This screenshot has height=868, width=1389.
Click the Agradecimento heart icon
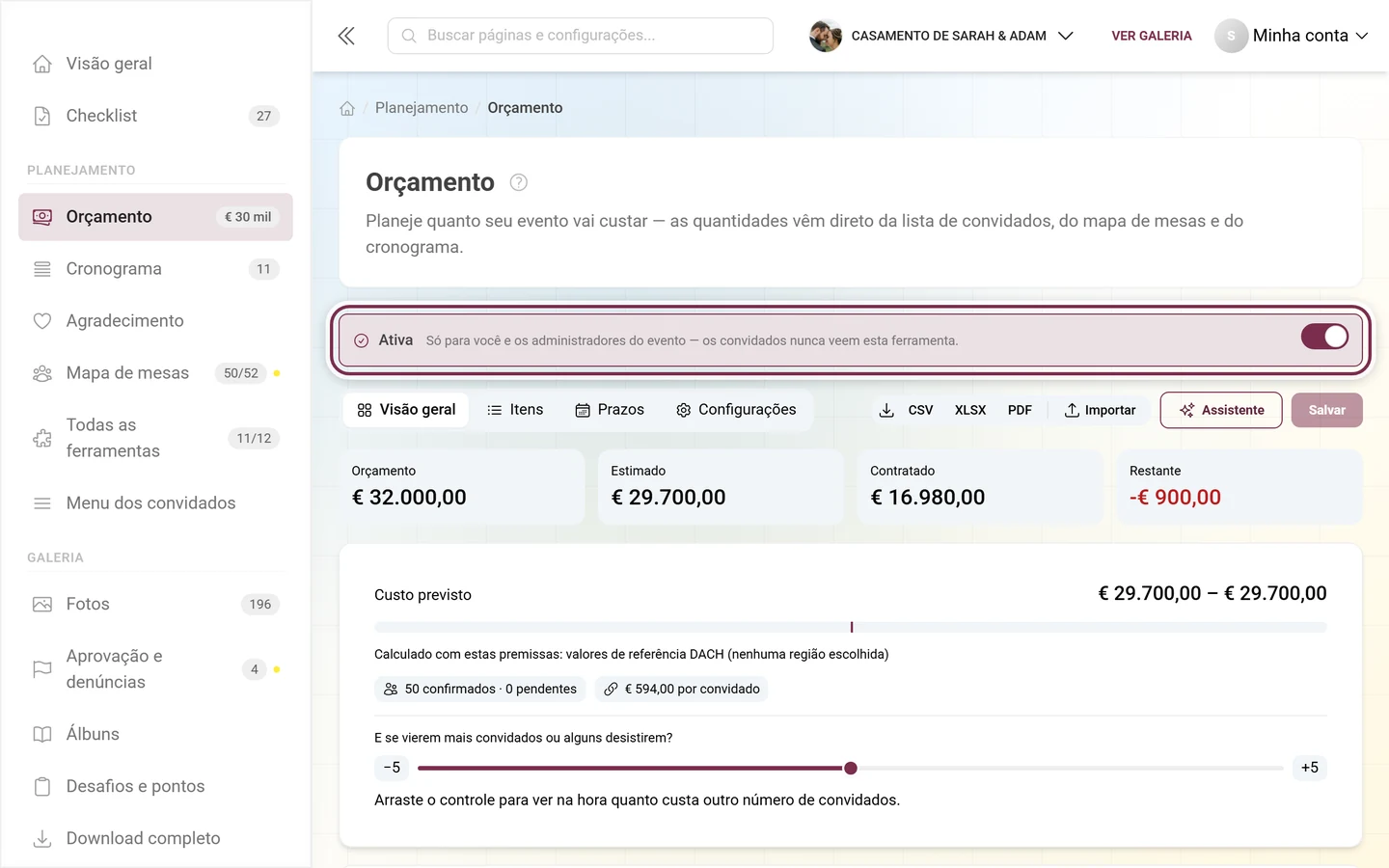[x=42, y=321]
